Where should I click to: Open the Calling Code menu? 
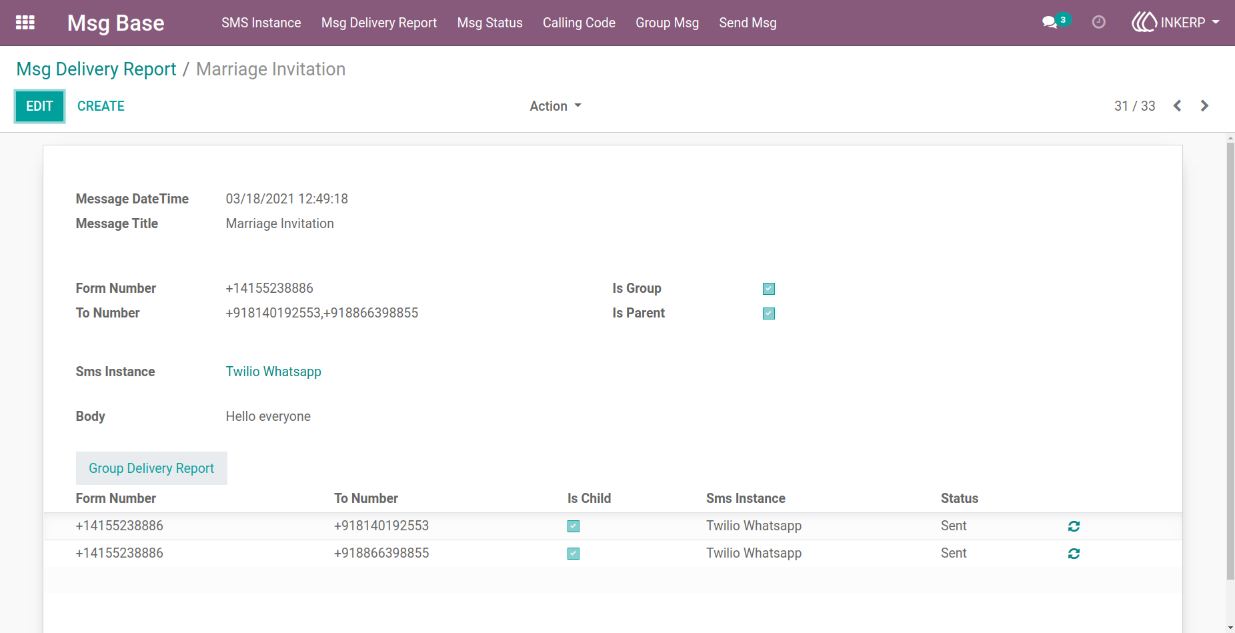tap(579, 22)
